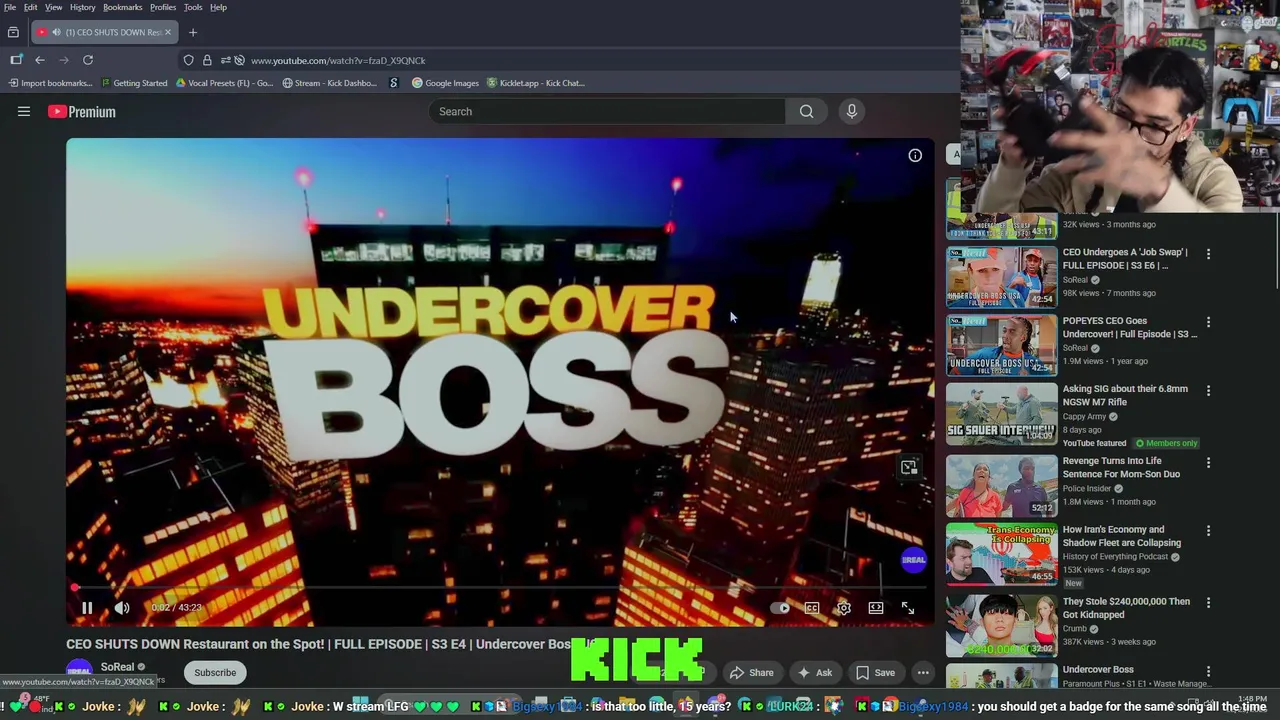Open options for Revenge Turns video
This screenshot has width=1280, height=720.
click(1208, 462)
